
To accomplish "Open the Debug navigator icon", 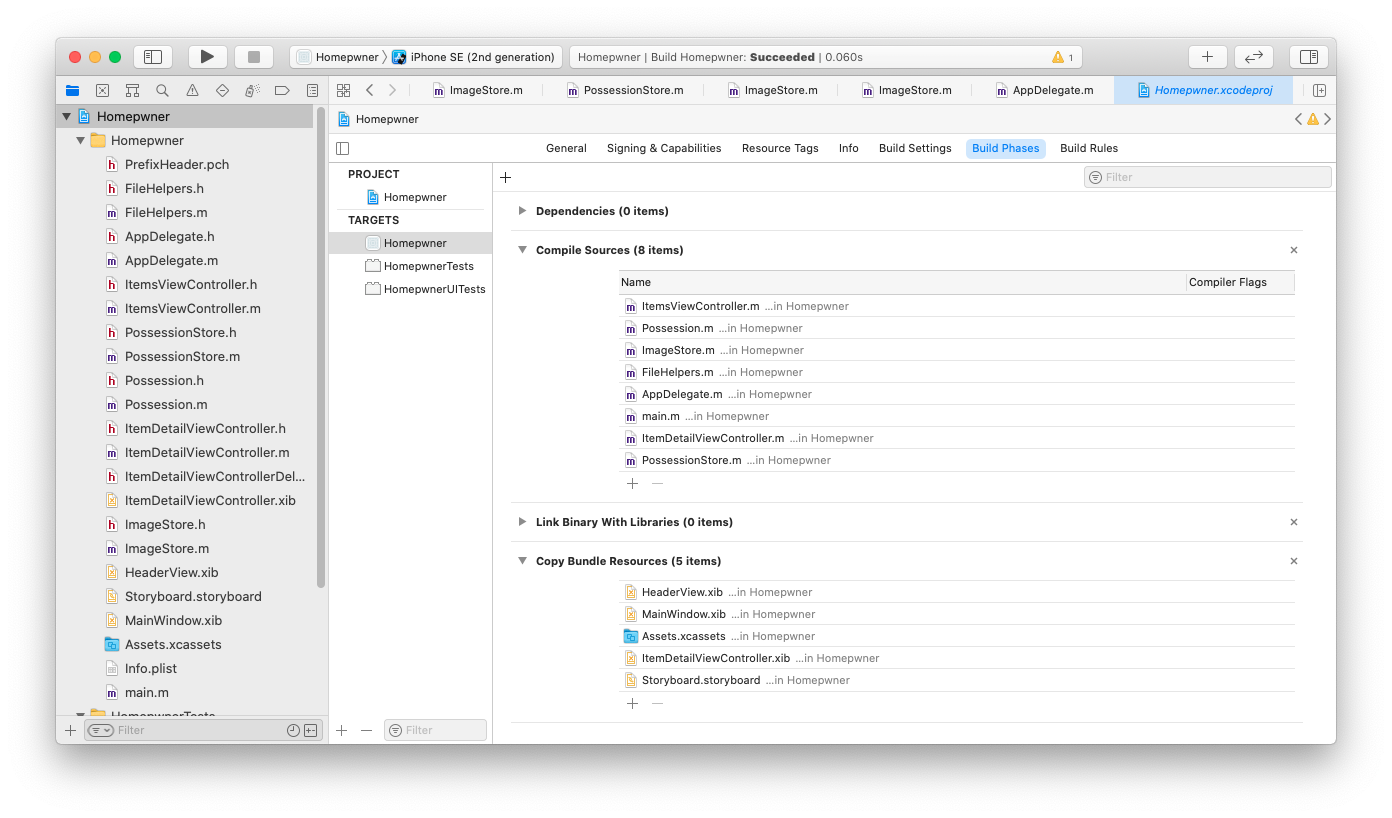I will click(252, 90).
